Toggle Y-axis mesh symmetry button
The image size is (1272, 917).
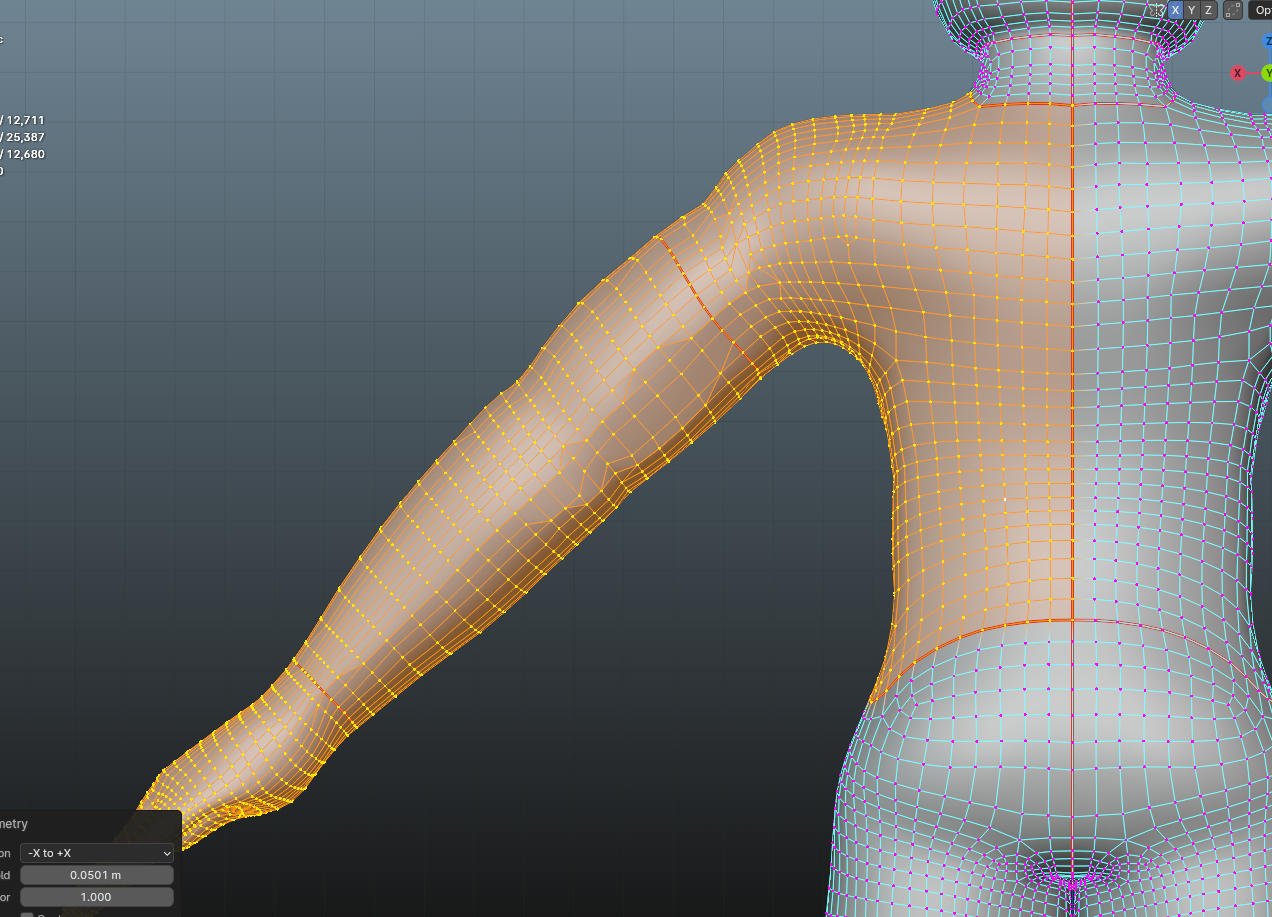pos(1192,10)
